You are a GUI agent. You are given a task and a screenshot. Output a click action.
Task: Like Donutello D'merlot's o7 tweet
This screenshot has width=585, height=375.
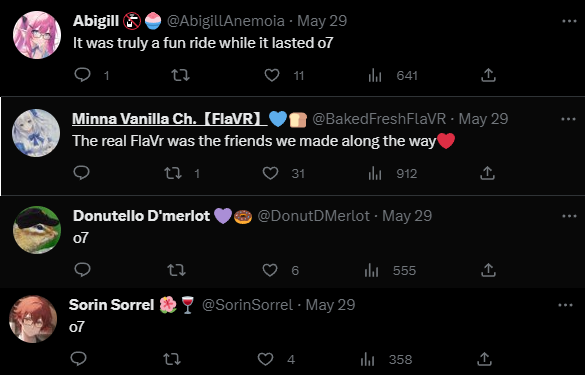(x=270, y=270)
